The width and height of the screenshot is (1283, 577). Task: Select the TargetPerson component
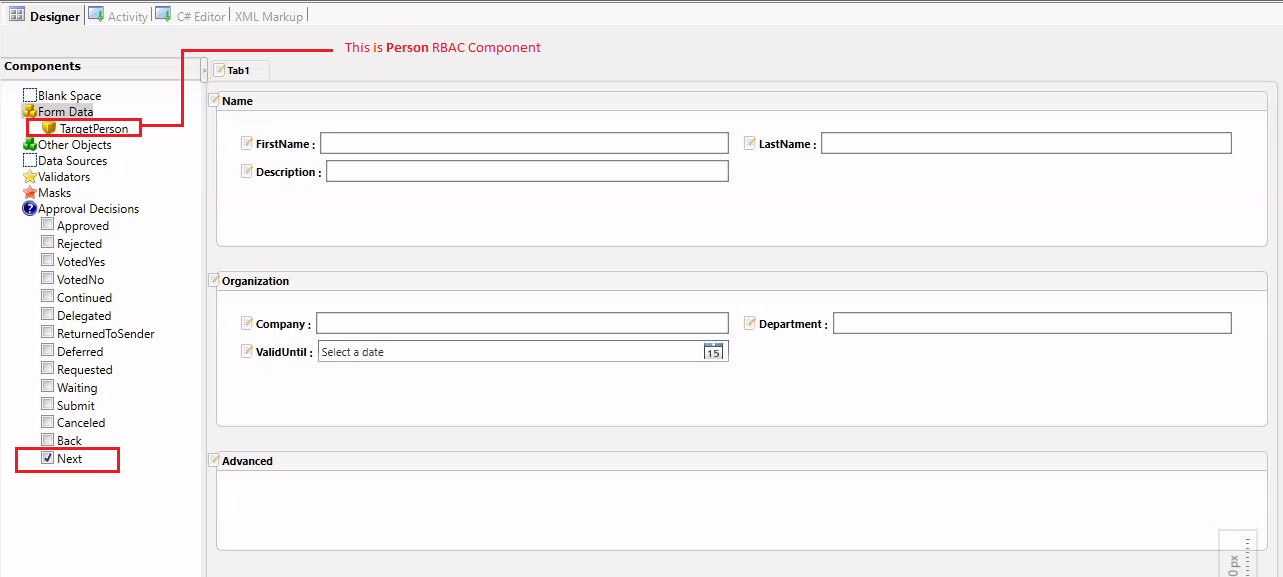(x=93, y=129)
